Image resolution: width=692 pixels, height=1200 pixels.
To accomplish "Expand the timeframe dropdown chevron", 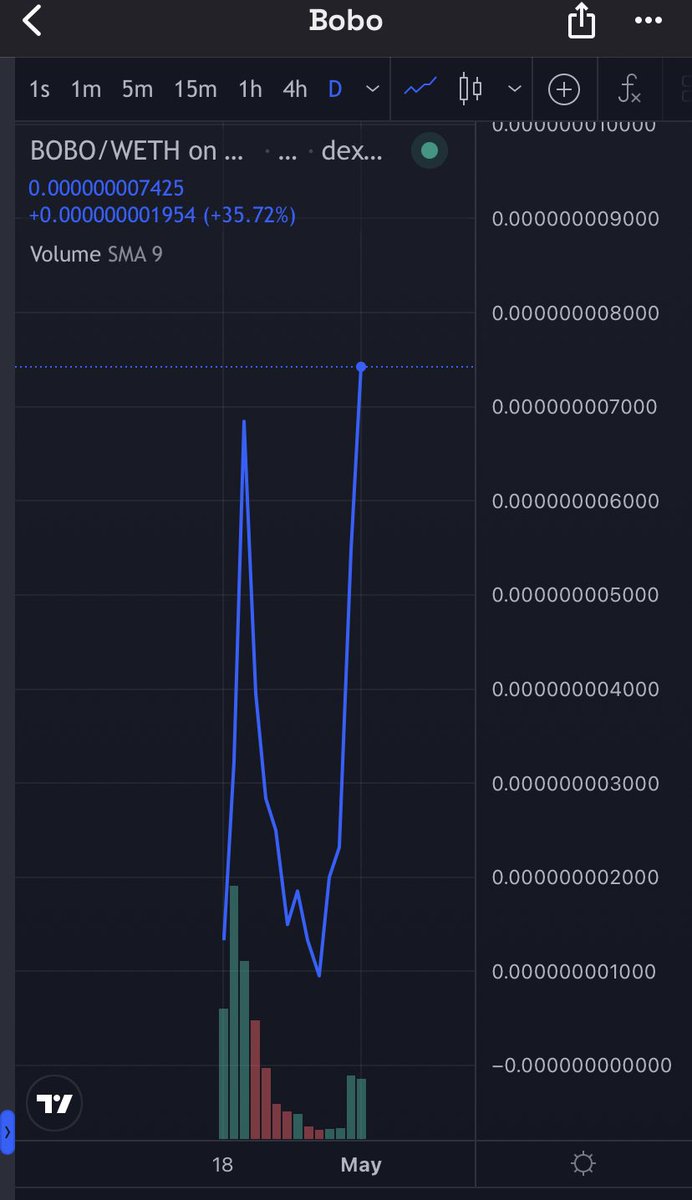I will coord(372,89).
